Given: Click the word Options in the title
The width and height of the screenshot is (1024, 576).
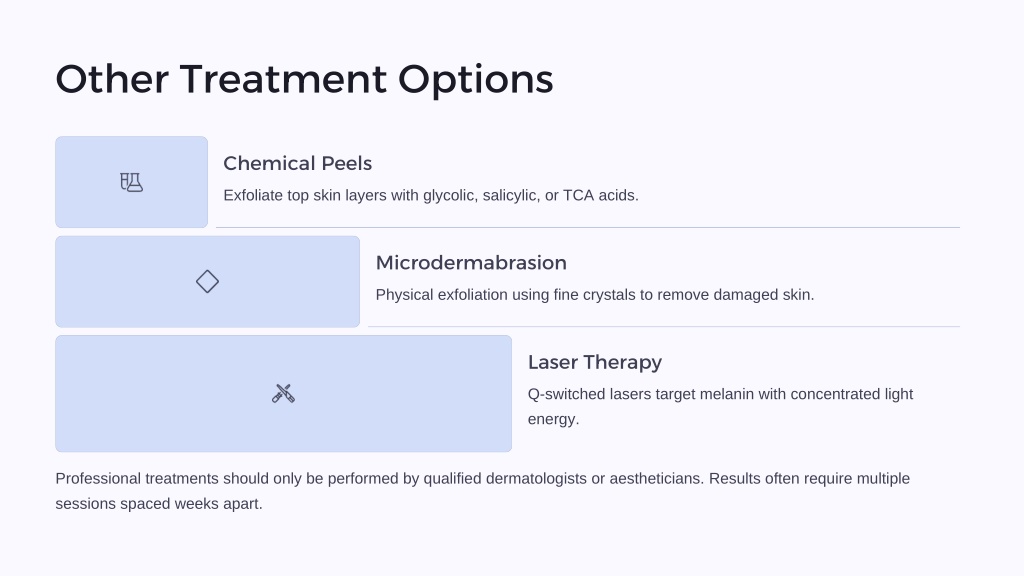Looking at the screenshot, I should (475, 81).
